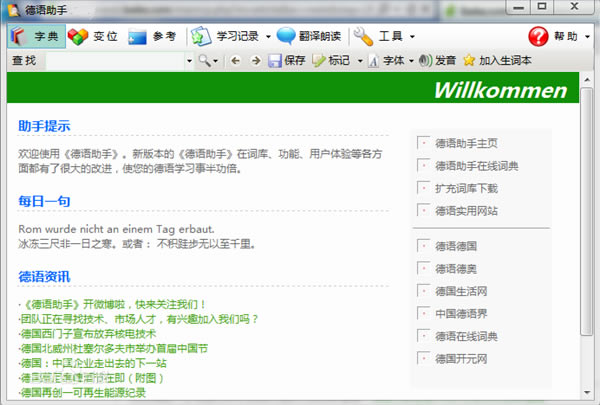Visit the 德语德奥 site link

coord(456,269)
